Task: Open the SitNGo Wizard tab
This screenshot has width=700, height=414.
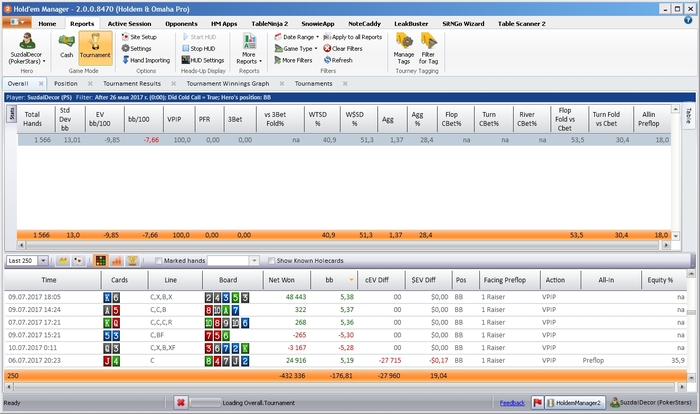Action: [463, 24]
